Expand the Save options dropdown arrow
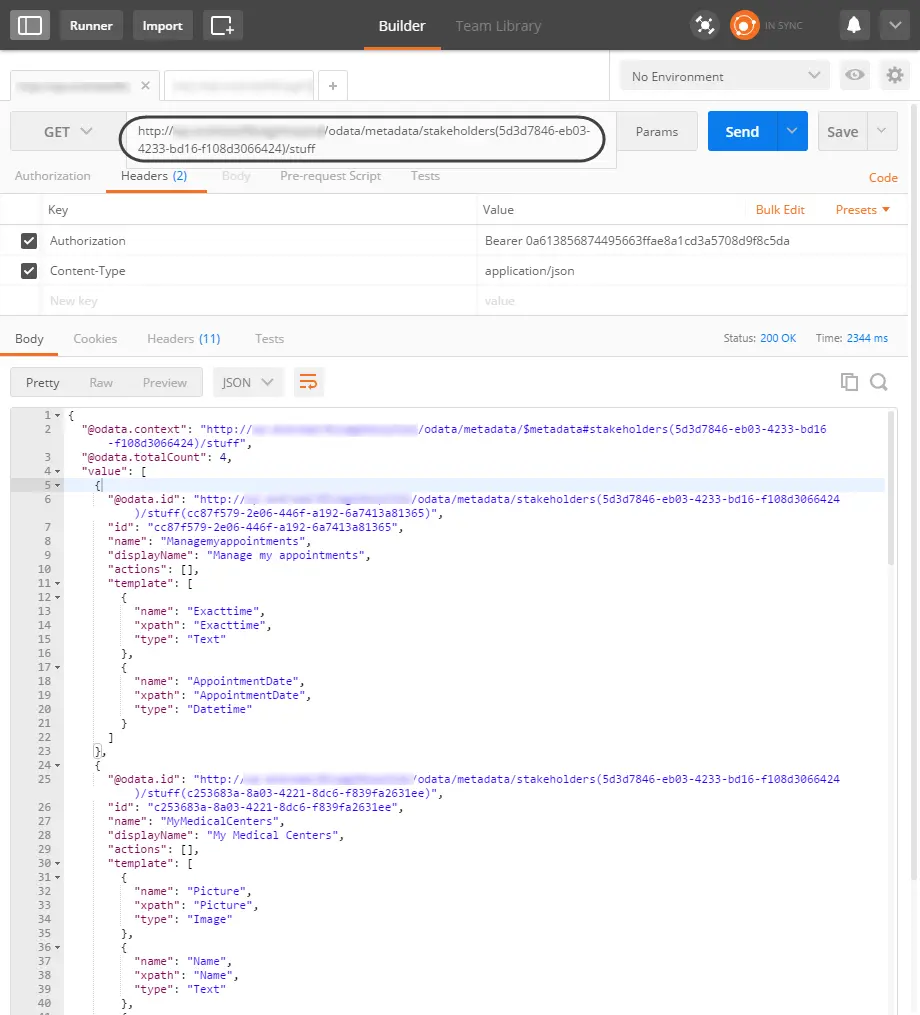The image size is (920, 1015). coord(882,131)
